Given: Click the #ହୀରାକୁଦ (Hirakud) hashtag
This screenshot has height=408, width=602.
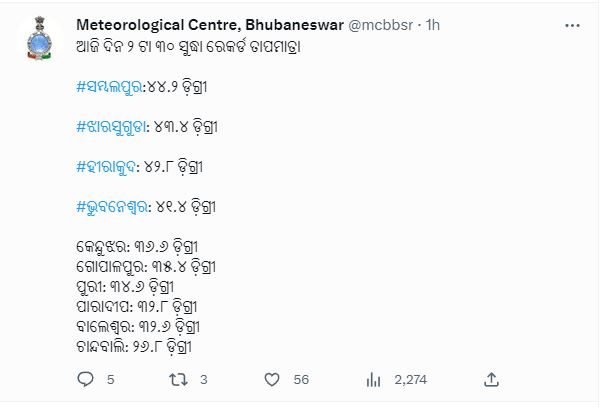Looking at the screenshot, I should click(104, 167).
